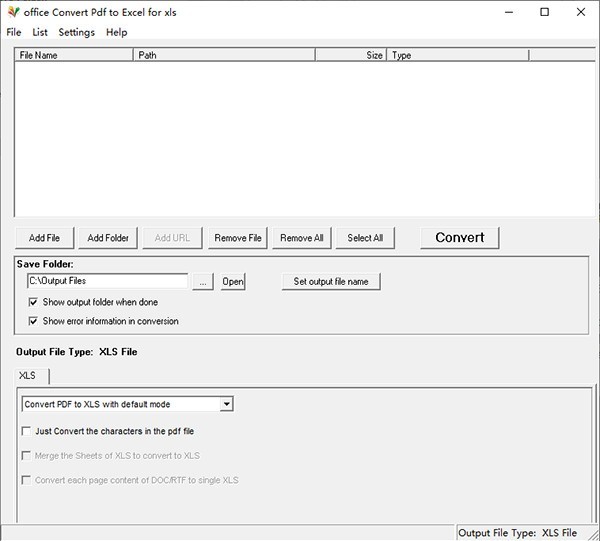Sort by the Type column header

coord(458,55)
